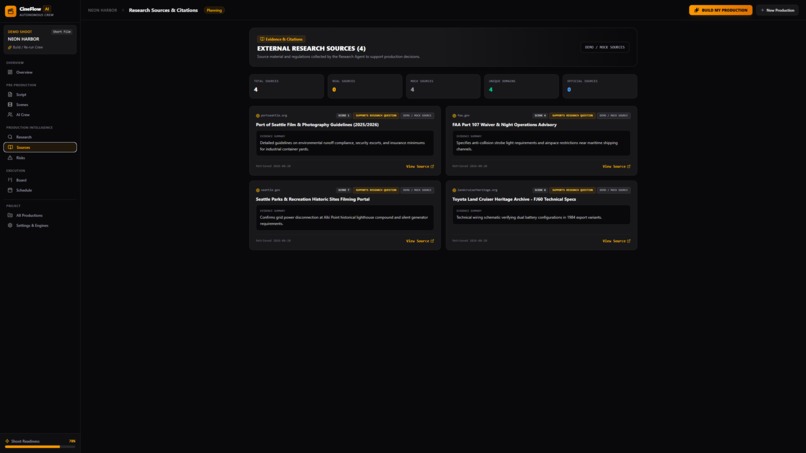Click the All Productions folder icon
The width and height of the screenshot is (806, 453).
[10, 215]
